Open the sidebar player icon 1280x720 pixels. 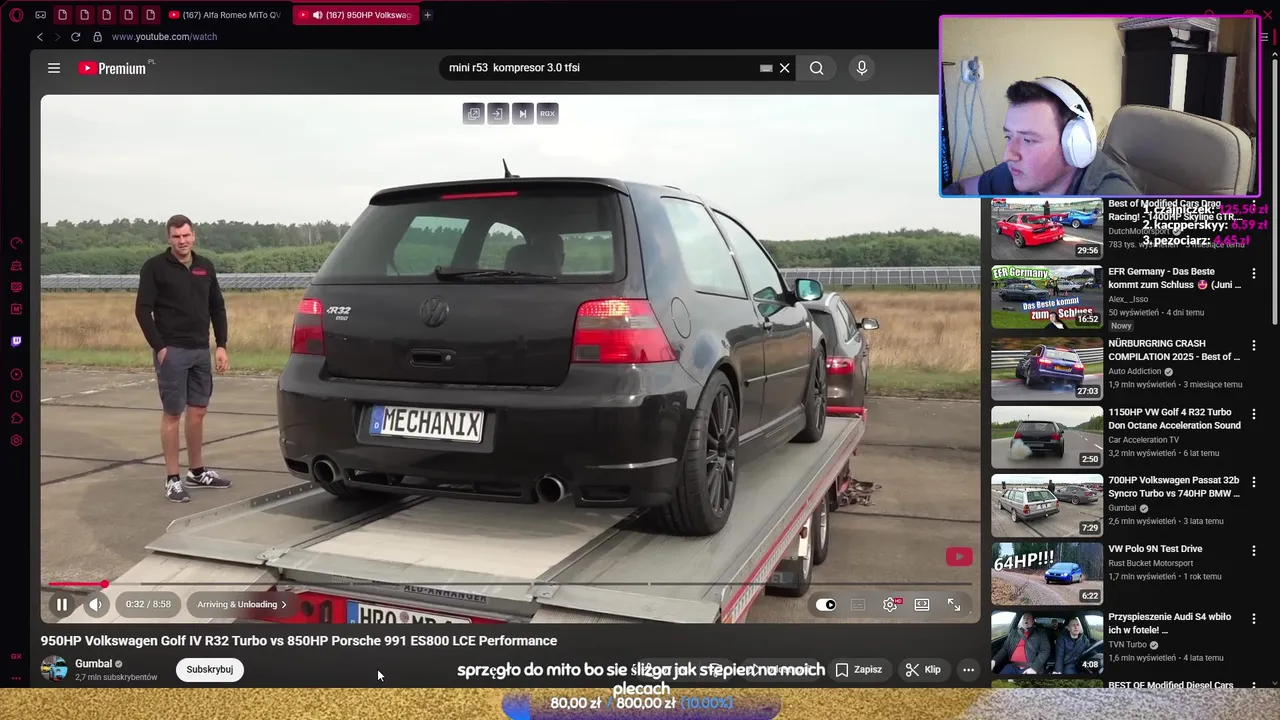pos(16,375)
